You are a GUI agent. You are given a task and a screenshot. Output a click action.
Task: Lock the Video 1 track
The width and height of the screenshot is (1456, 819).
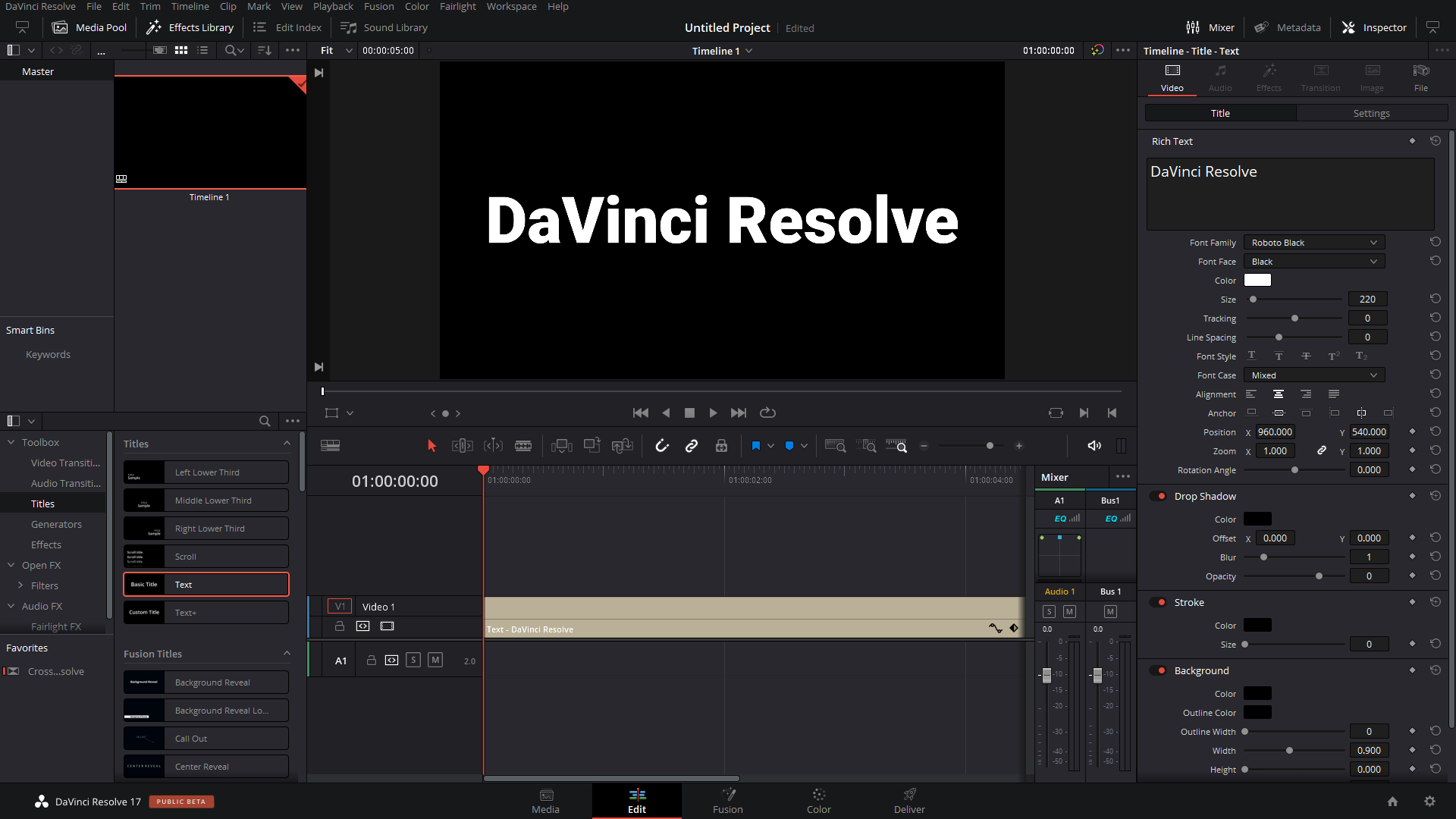(340, 626)
